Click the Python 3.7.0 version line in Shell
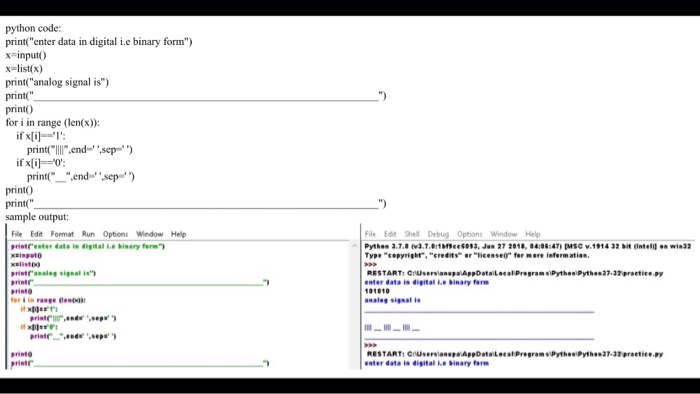This screenshot has height=394, width=700. [528, 246]
